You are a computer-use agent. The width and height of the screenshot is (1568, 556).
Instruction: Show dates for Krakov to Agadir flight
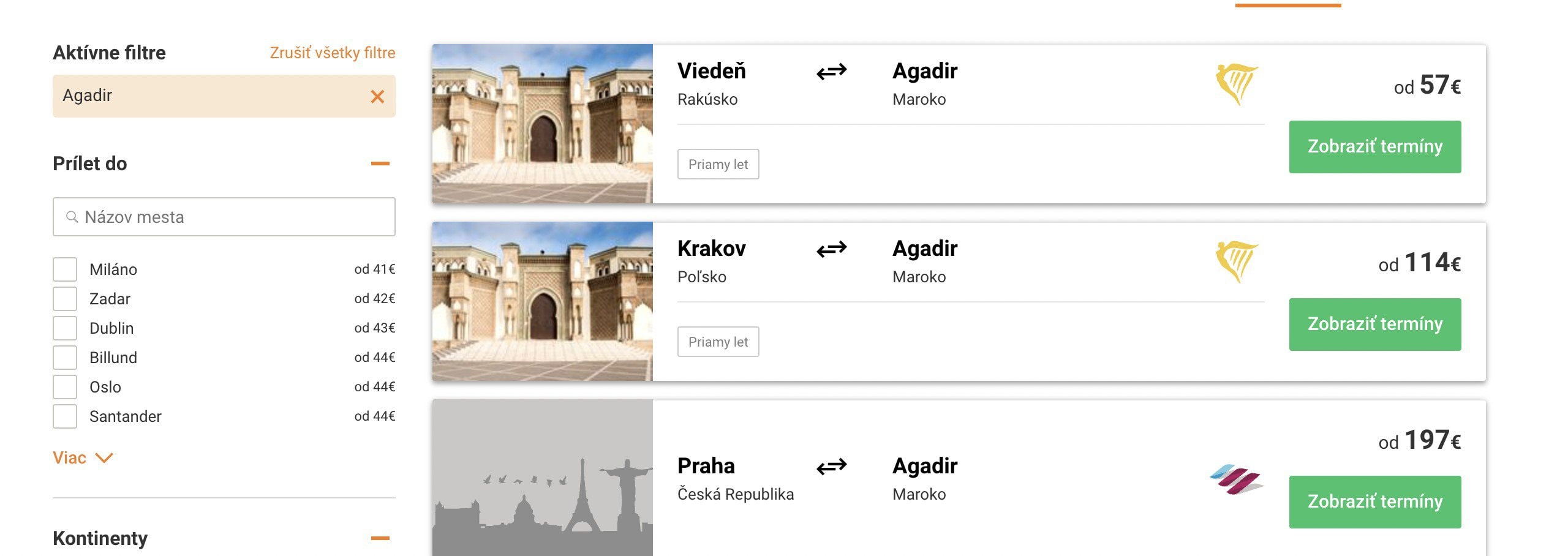pyautogui.click(x=1374, y=325)
